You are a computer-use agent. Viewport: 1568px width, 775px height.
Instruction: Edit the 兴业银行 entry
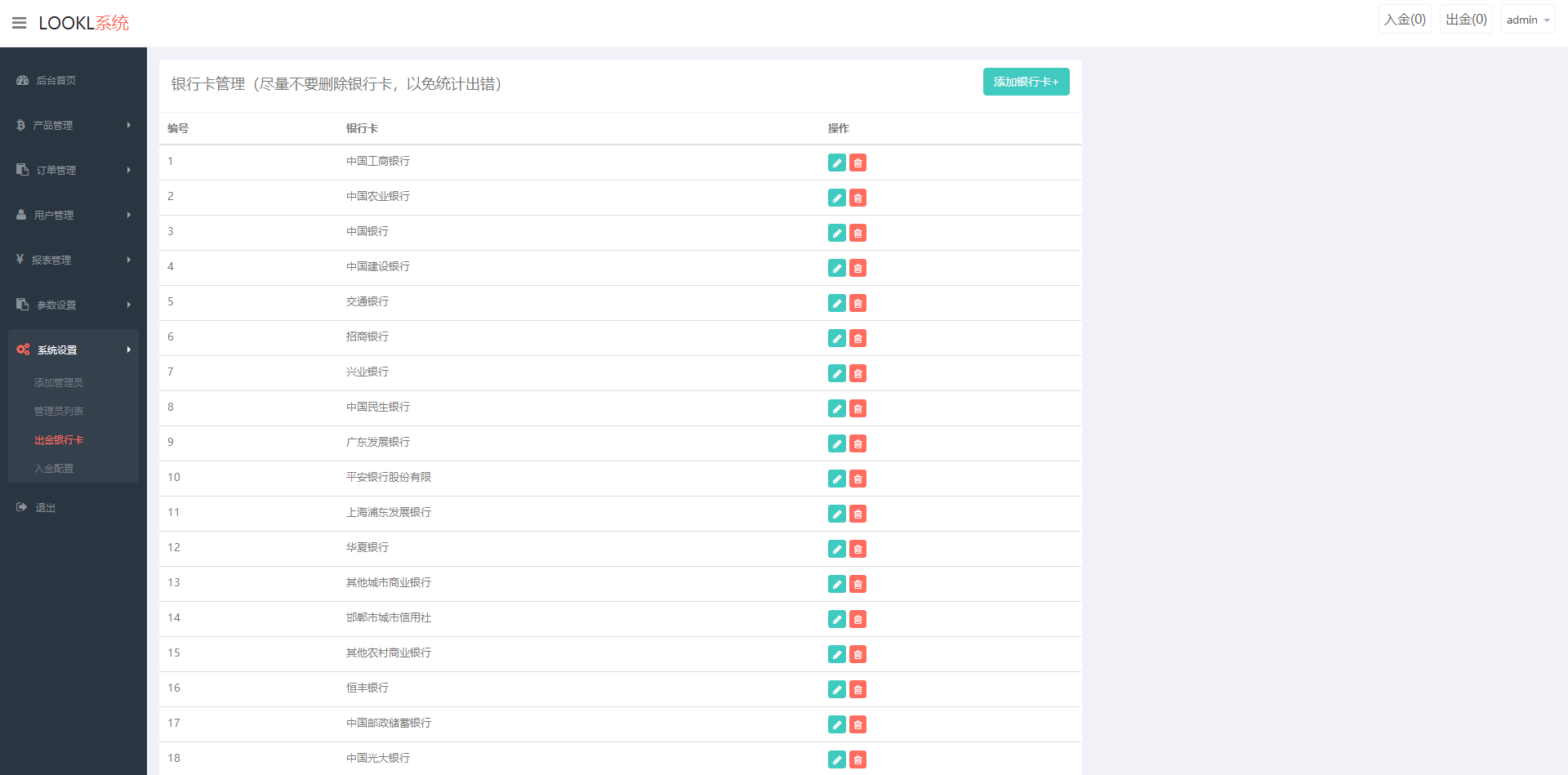(837, 373)
